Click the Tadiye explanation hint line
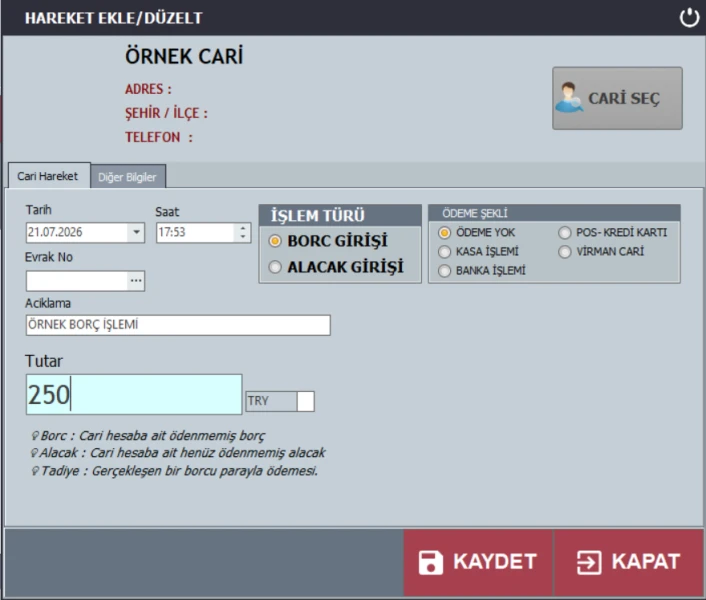 (x=175, y=471)
